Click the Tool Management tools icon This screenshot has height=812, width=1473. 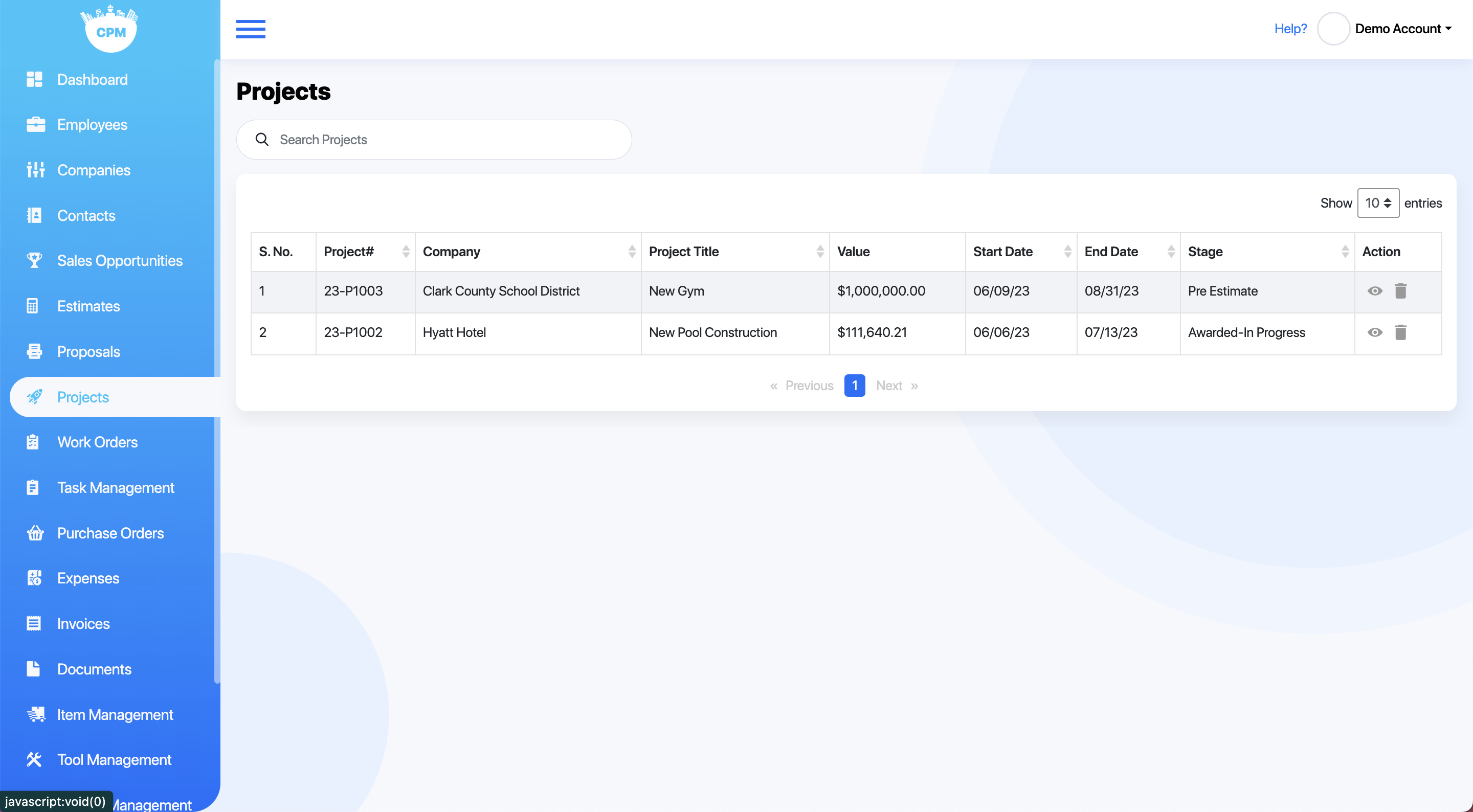click(34, 759)
